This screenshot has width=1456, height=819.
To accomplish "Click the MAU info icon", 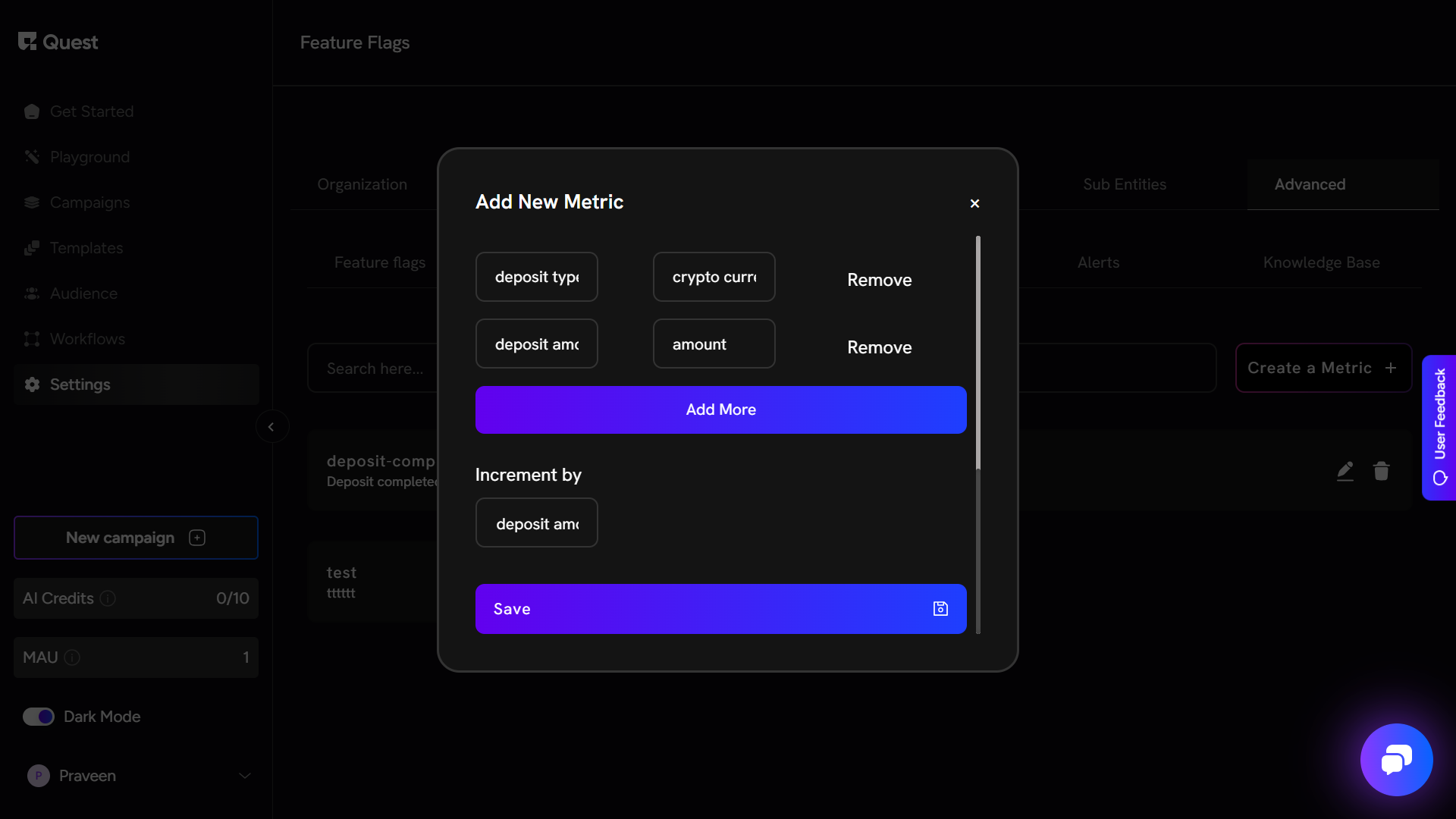I will (72, 657).
